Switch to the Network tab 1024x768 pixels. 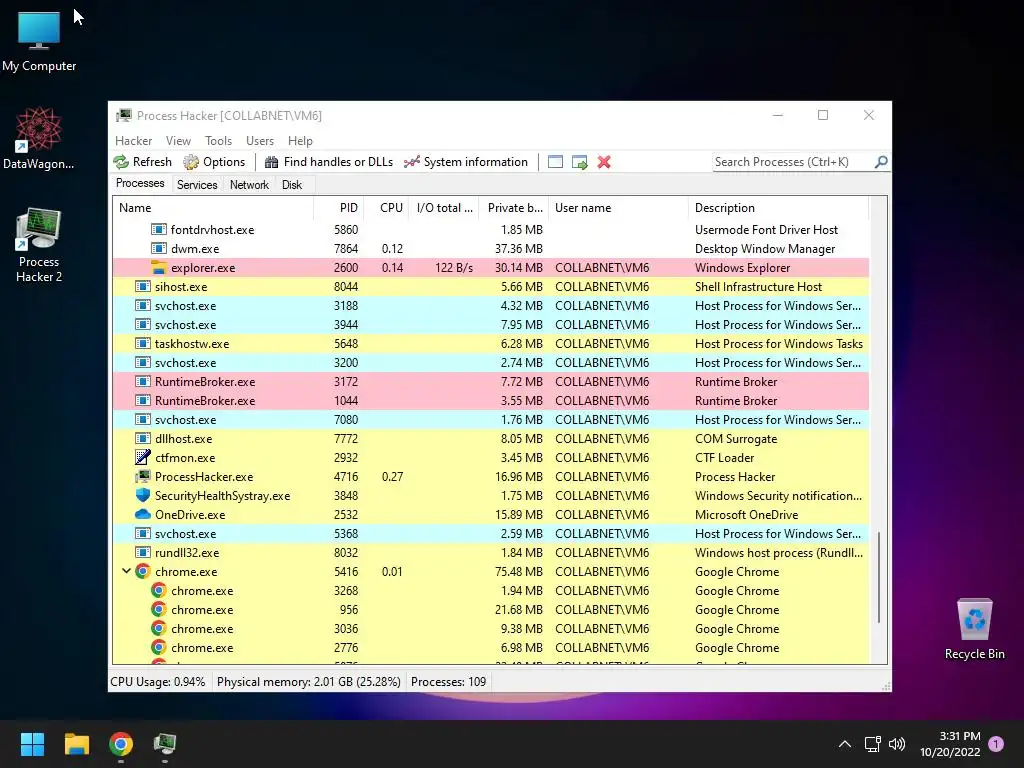(249, 185)
